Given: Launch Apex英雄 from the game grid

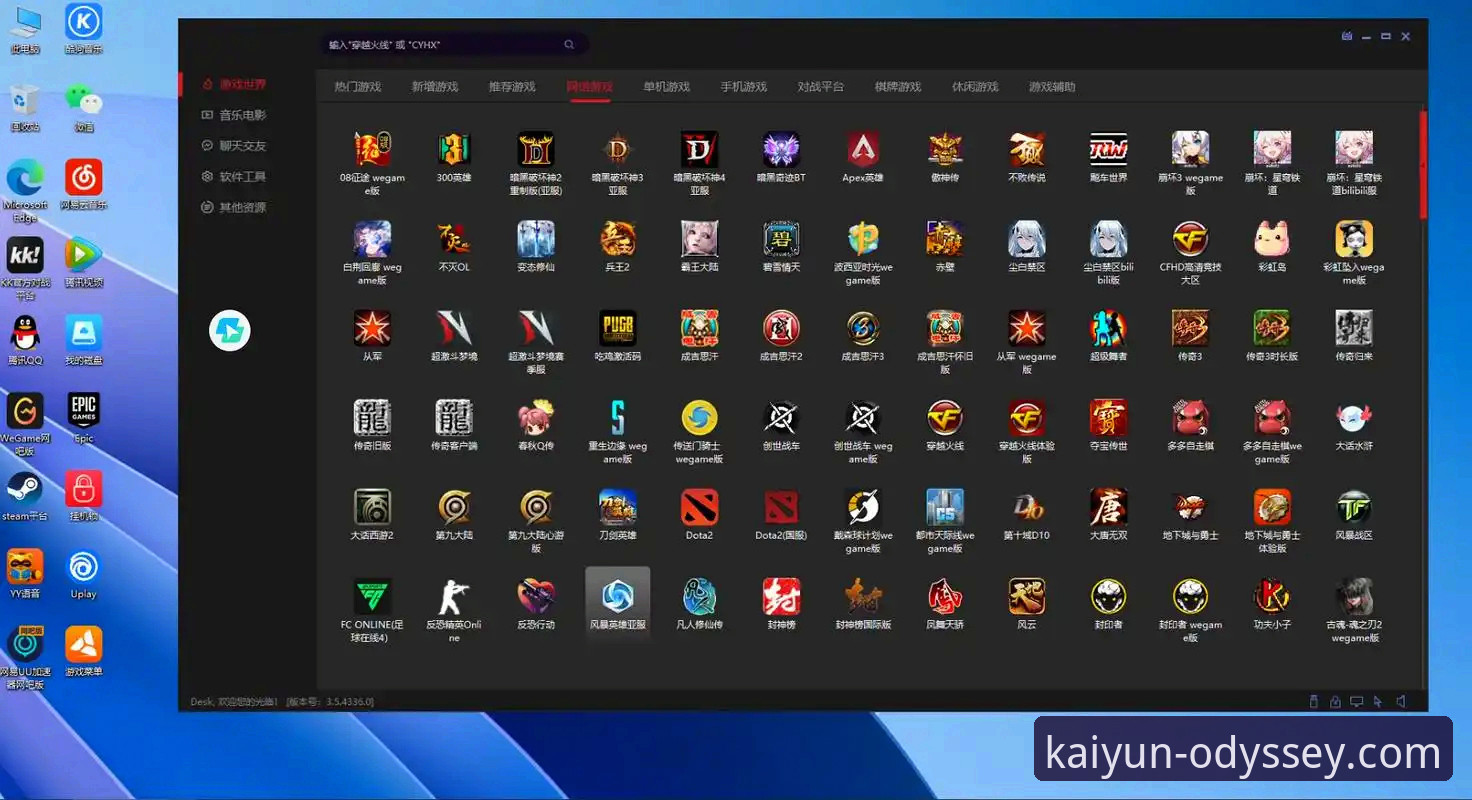Looking at the screenshot, I should pyautogui.click(x=862, y=150).
